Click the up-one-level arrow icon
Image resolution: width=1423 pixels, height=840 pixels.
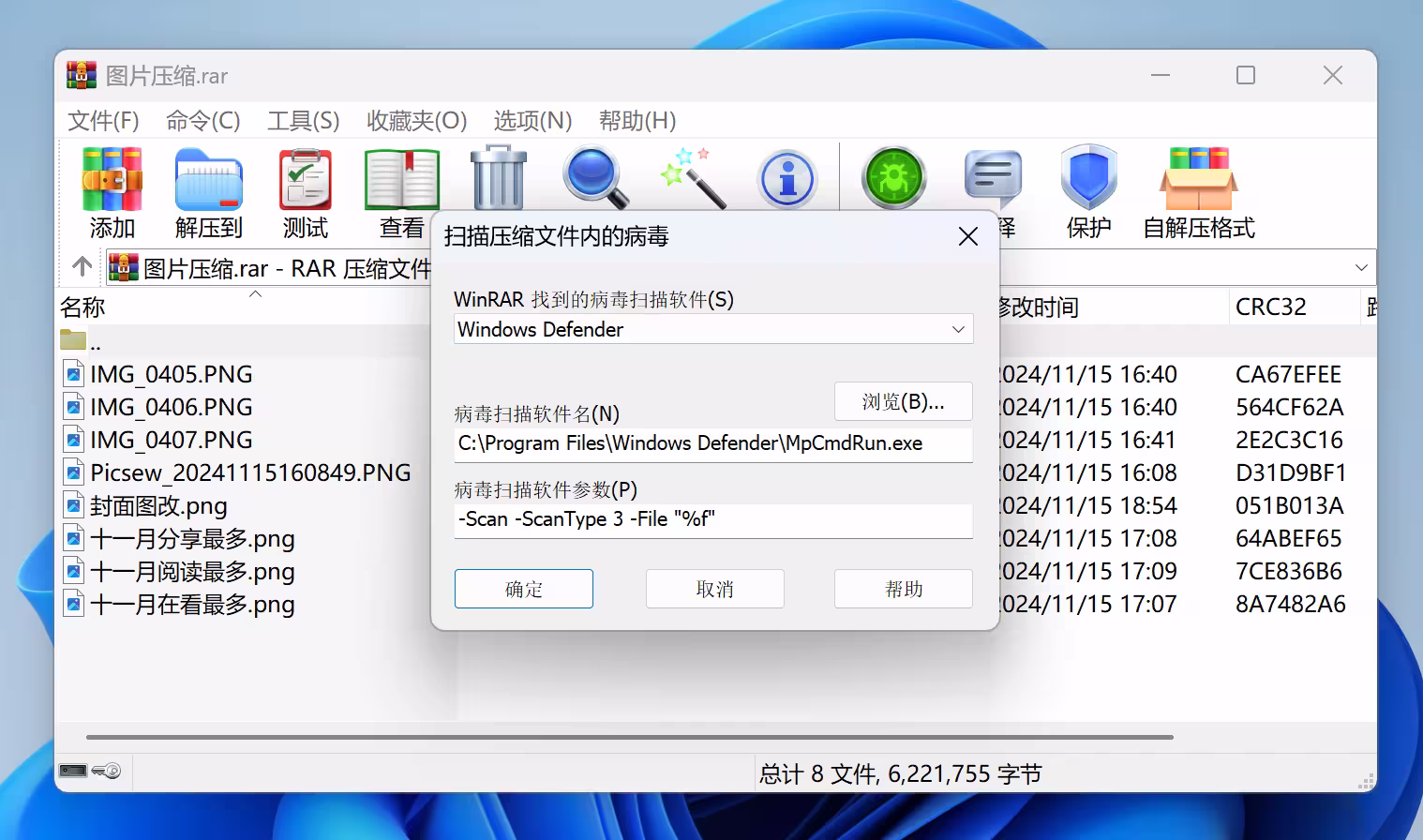(x=82, y=267)
